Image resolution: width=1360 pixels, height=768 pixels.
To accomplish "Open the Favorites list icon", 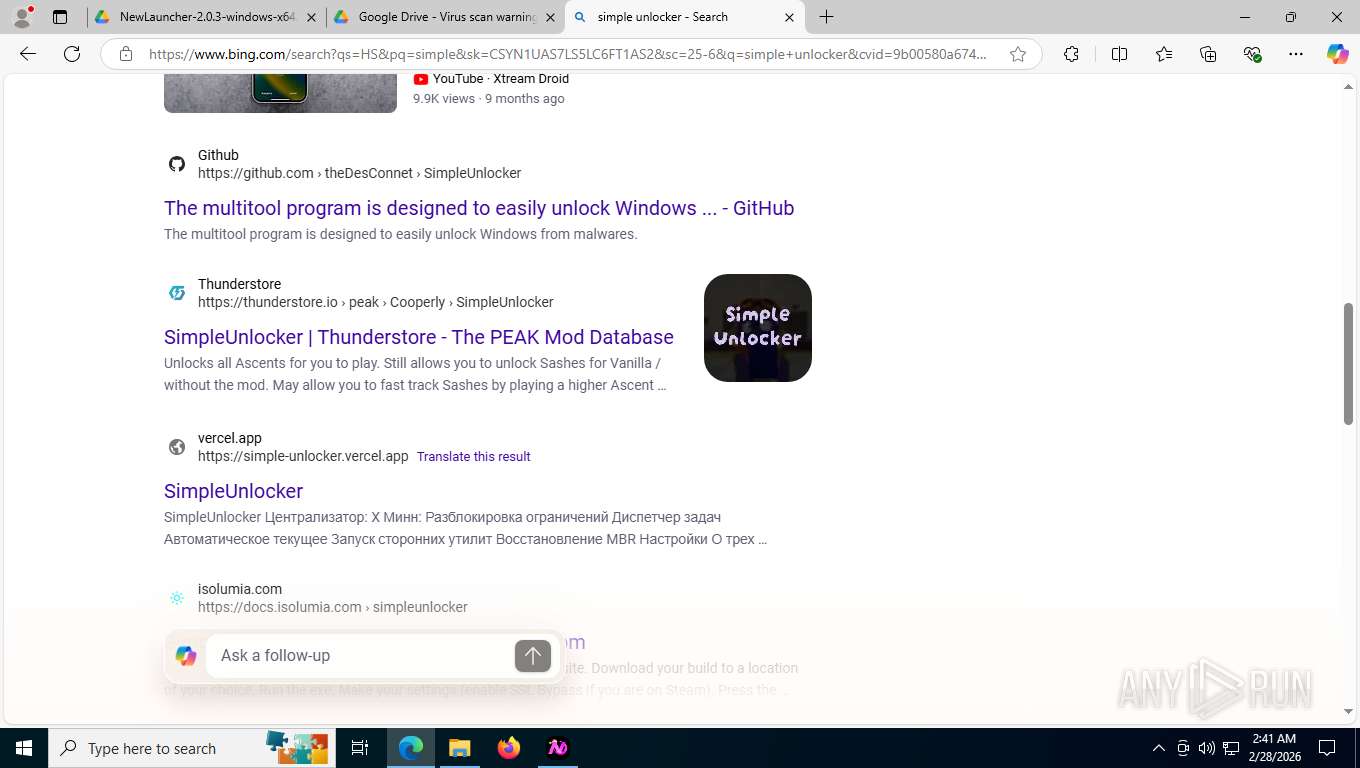I will click(1164, 54).
